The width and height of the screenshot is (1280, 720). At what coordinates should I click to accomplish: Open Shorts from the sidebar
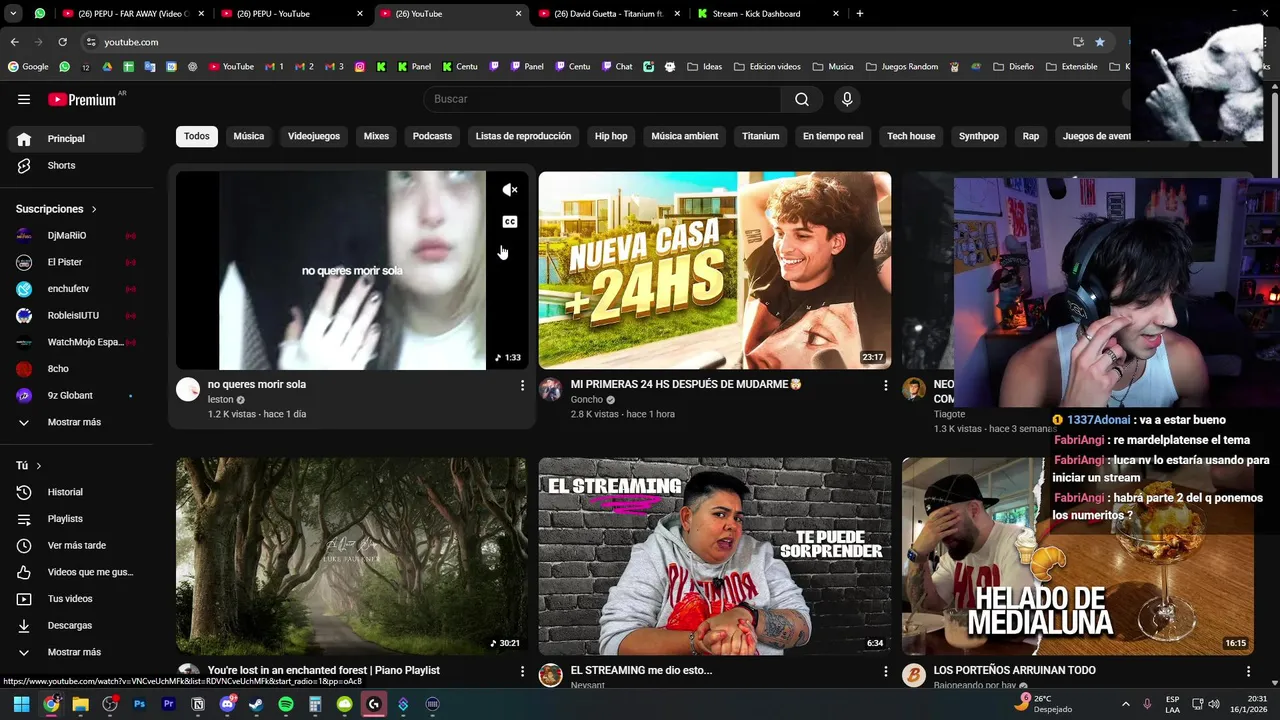click(x=76, y=165)
